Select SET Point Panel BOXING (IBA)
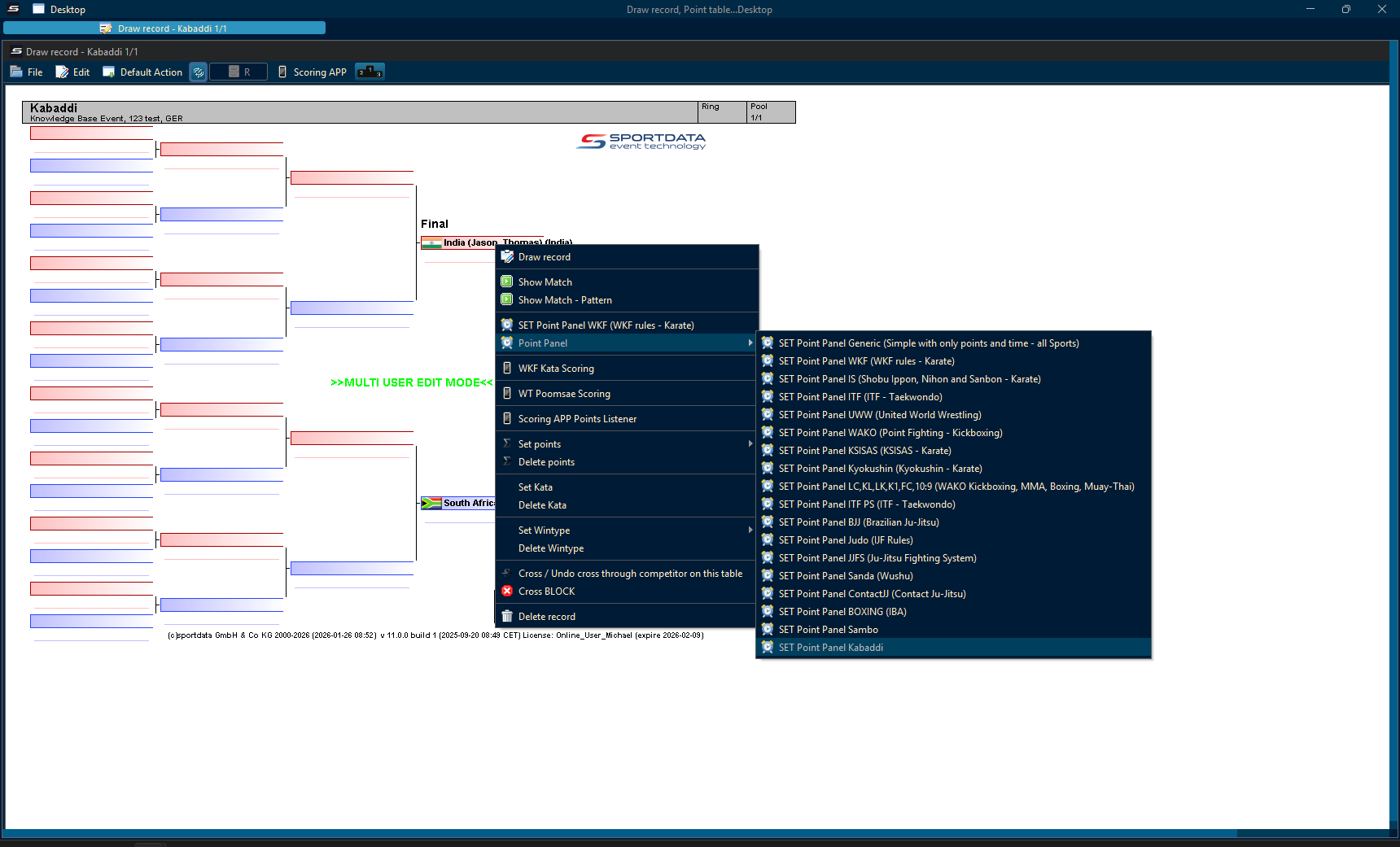 click(842, 612)
